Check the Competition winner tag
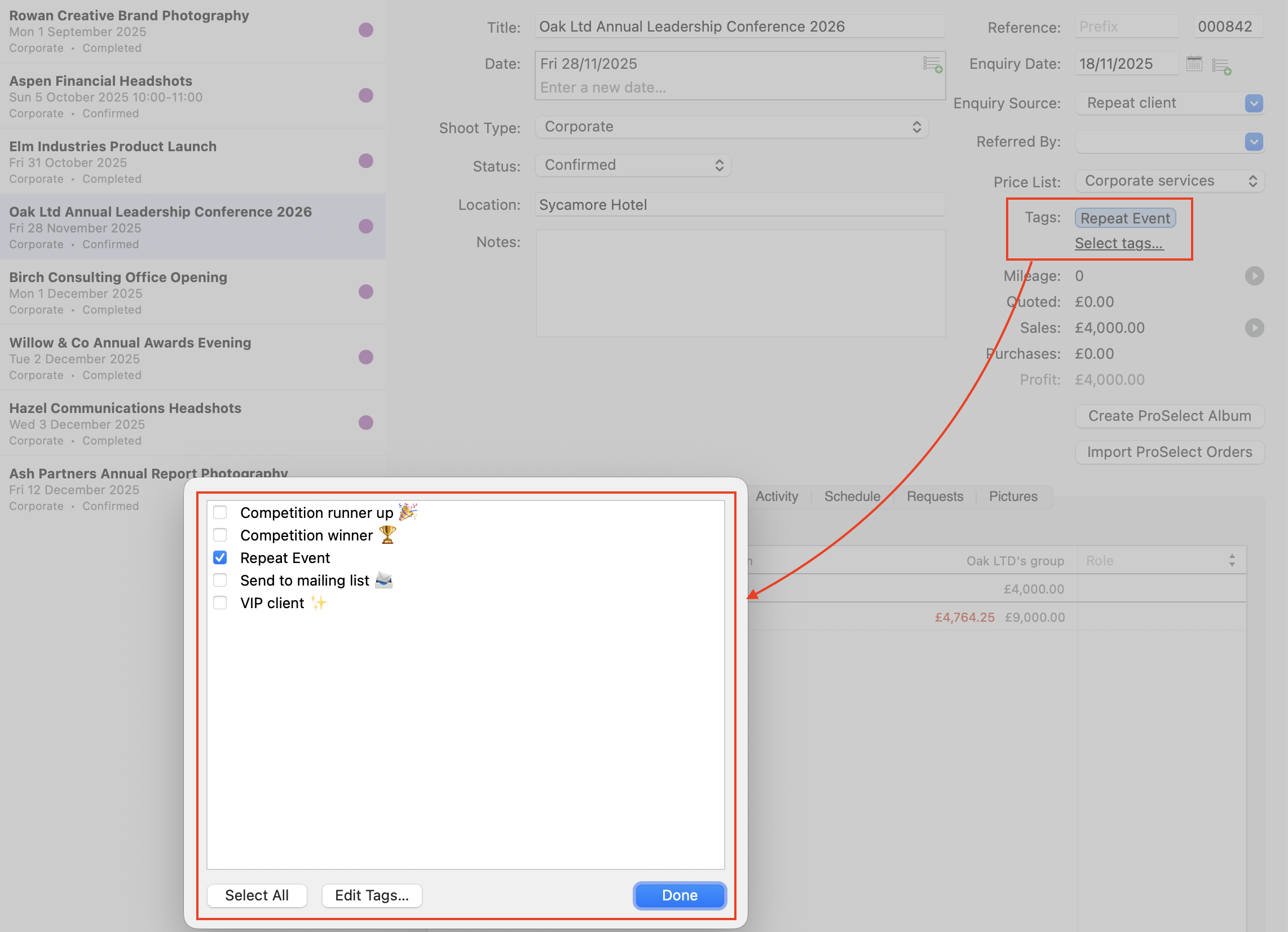 click(220, 535)
